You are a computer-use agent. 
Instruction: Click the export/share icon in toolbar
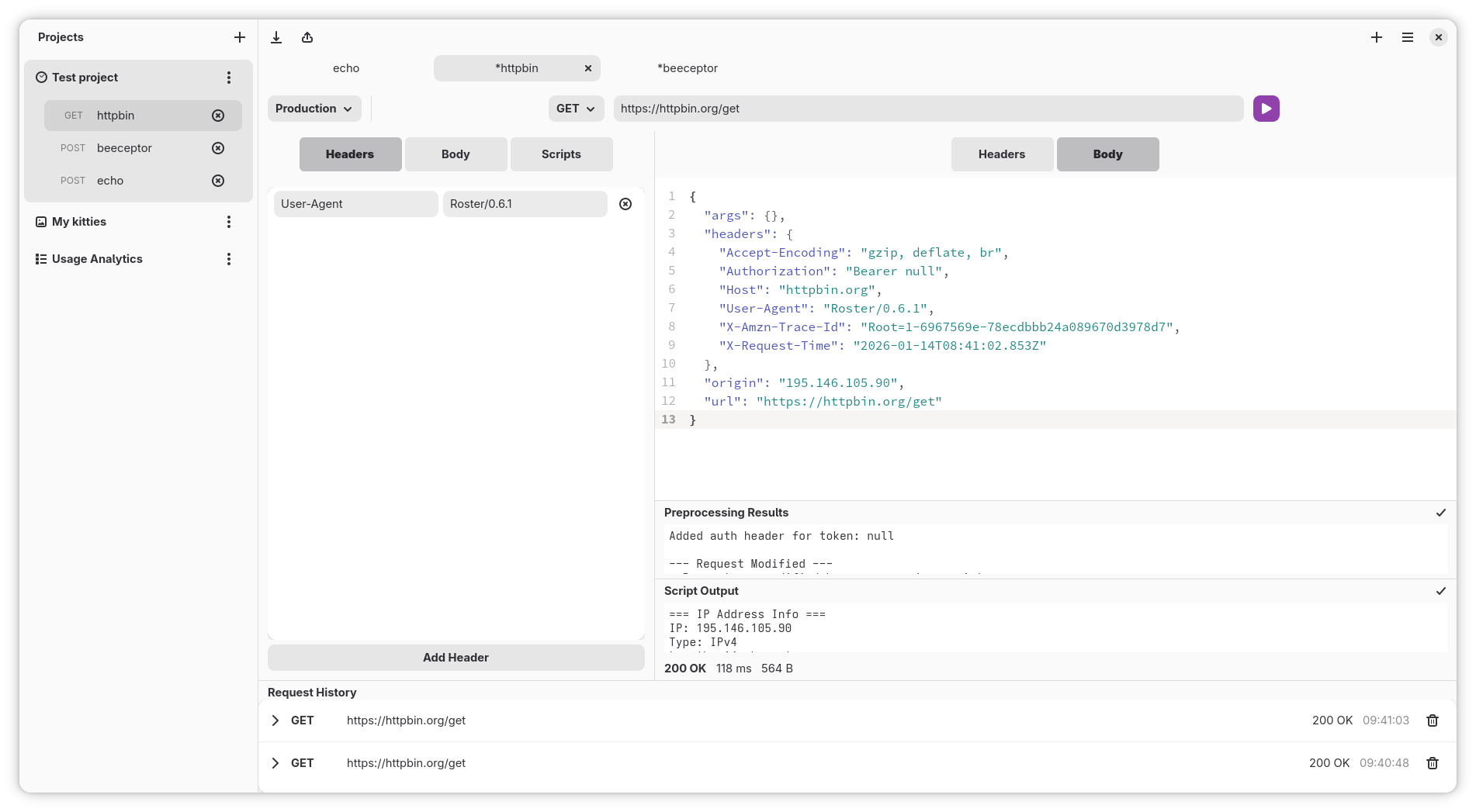pos(307,37)
